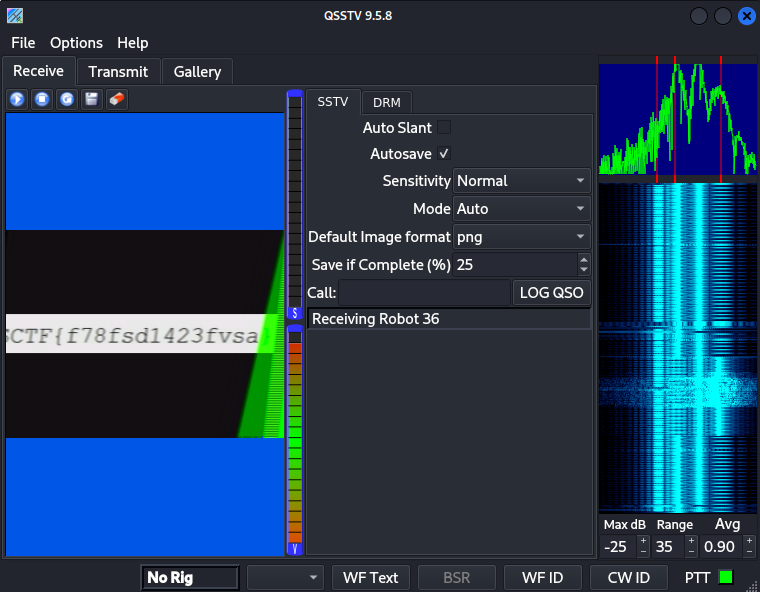Screen dimensions: 760x592
Task: Click the resync receiver icon
Action: pos(67,99)
